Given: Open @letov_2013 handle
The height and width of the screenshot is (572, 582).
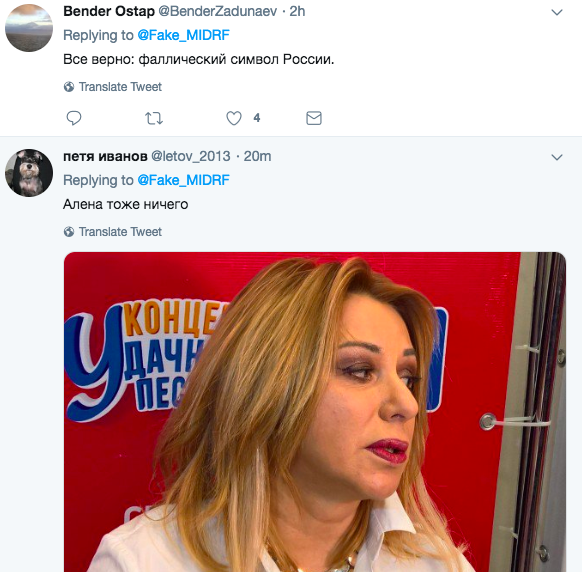Looking at the screenshot, I should tap(191, 156).
